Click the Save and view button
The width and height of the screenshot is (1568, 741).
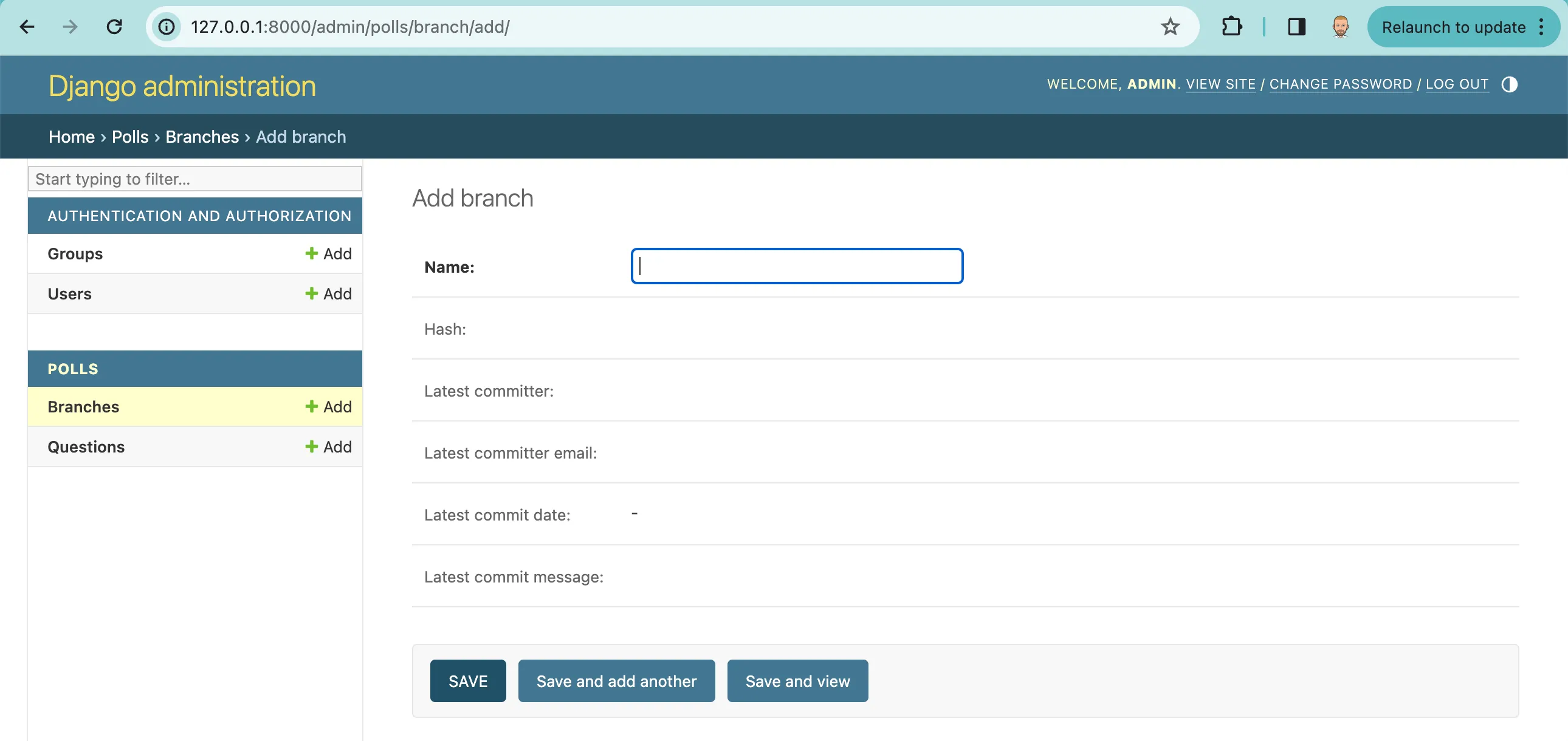(797, 681)
